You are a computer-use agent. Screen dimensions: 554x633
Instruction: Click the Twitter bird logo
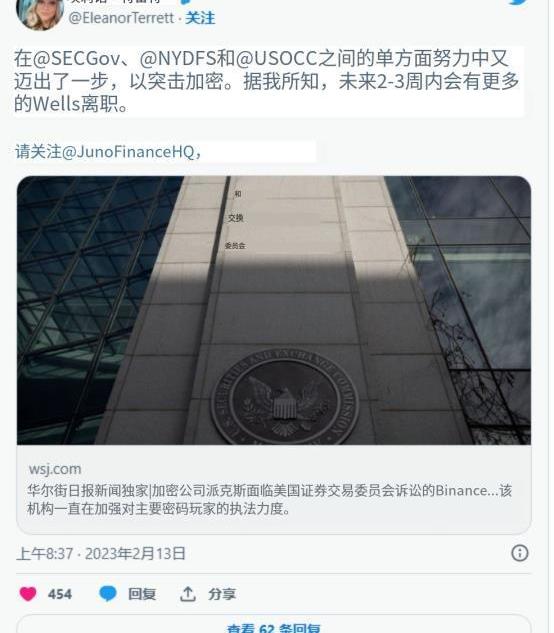(520, 2)
